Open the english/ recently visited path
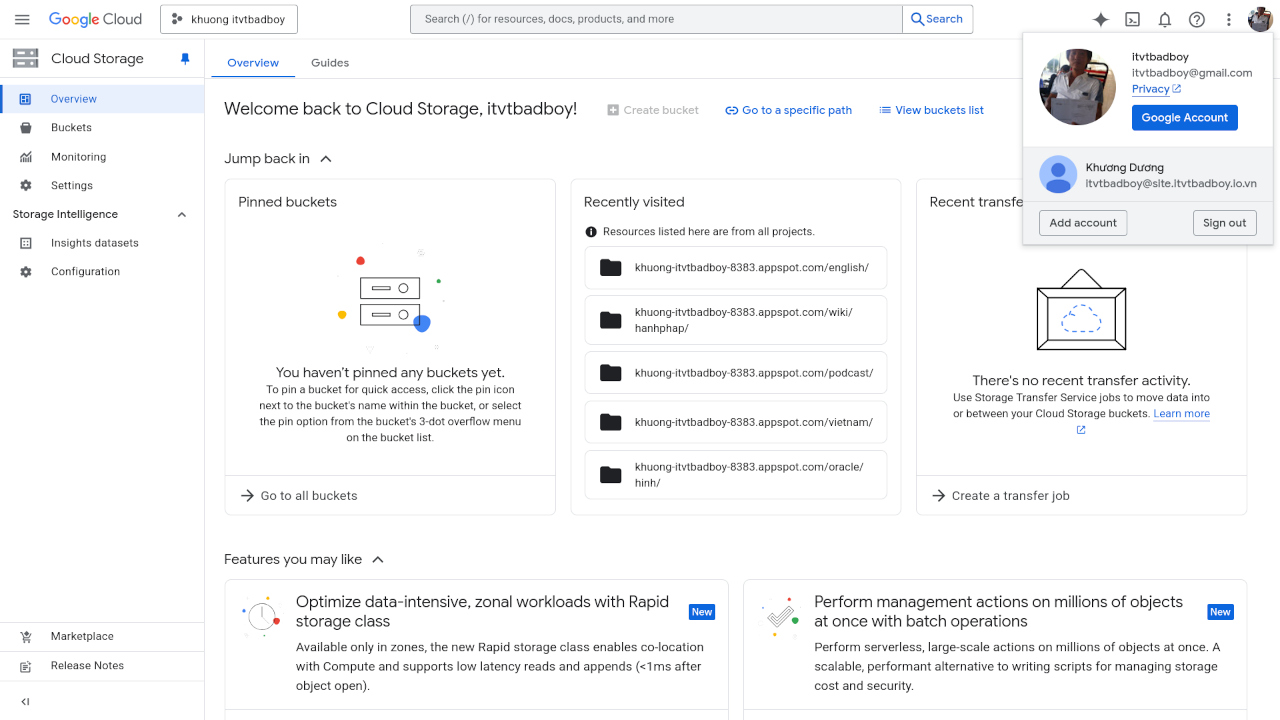 click(736, 268)
